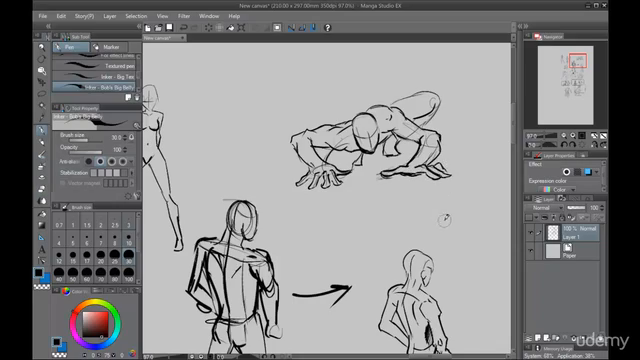Screen dimensions: 640x360
Task: Switch to the Pen sub tool tab
Action: [x=71, y=47]
